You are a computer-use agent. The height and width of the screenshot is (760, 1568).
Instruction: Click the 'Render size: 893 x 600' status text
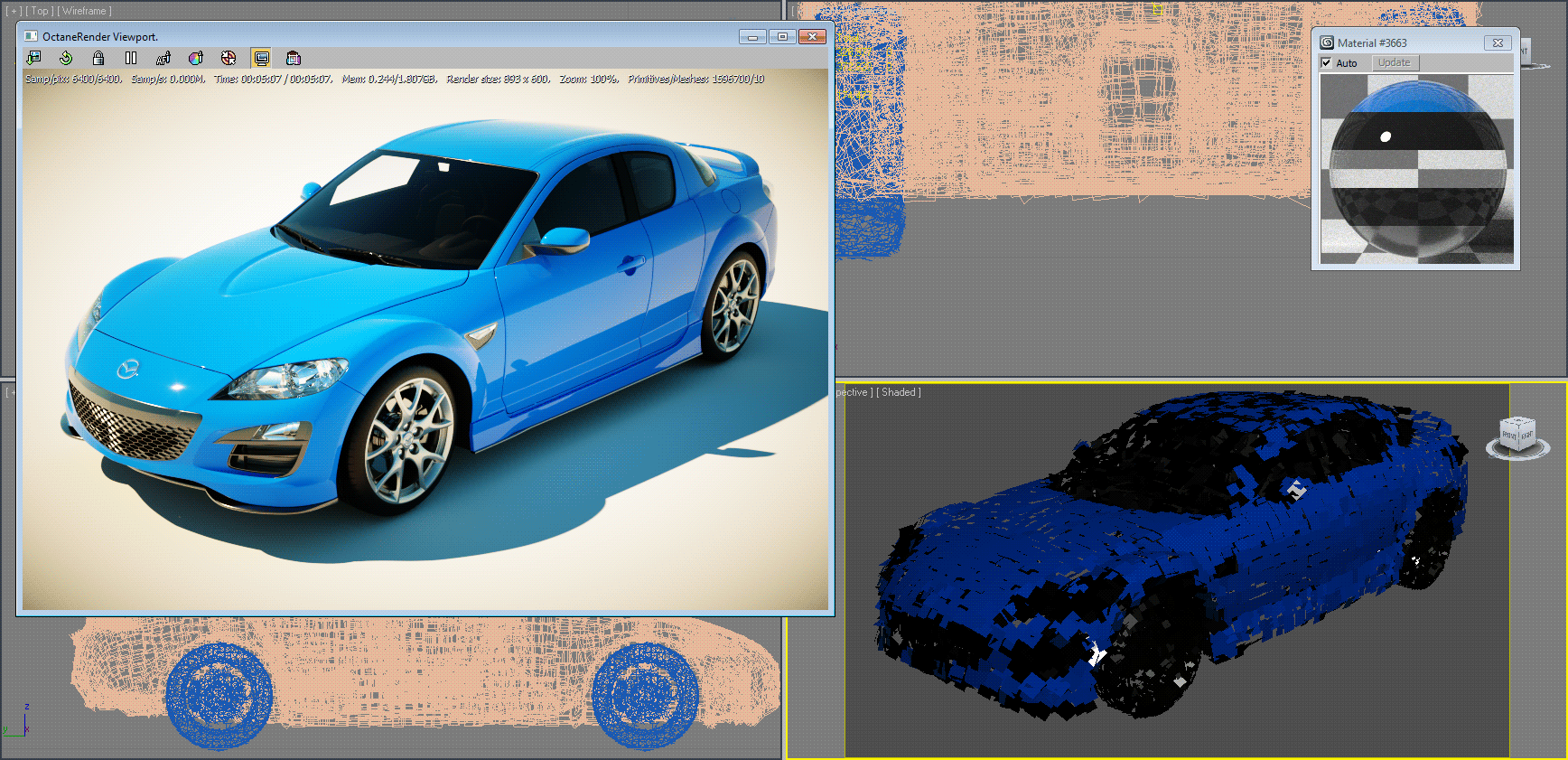click(x=499, y=80)
